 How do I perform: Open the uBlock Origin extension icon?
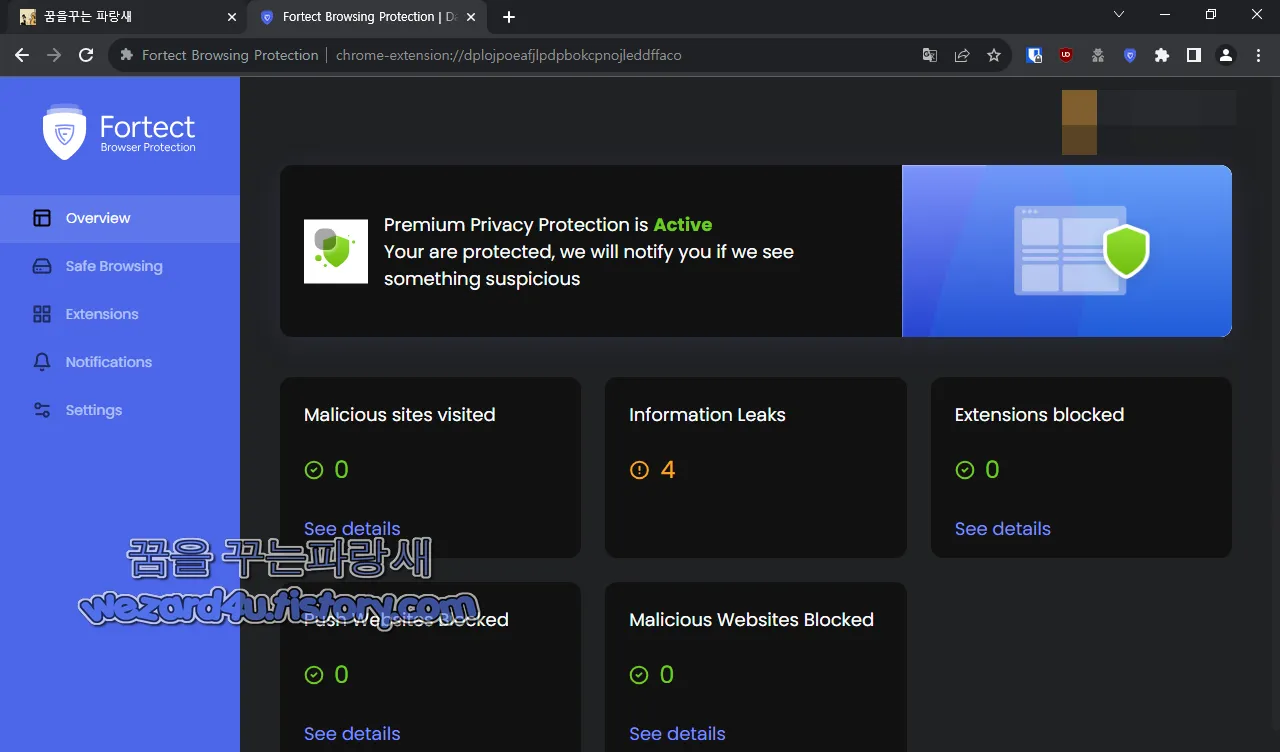click(1066, 55)
